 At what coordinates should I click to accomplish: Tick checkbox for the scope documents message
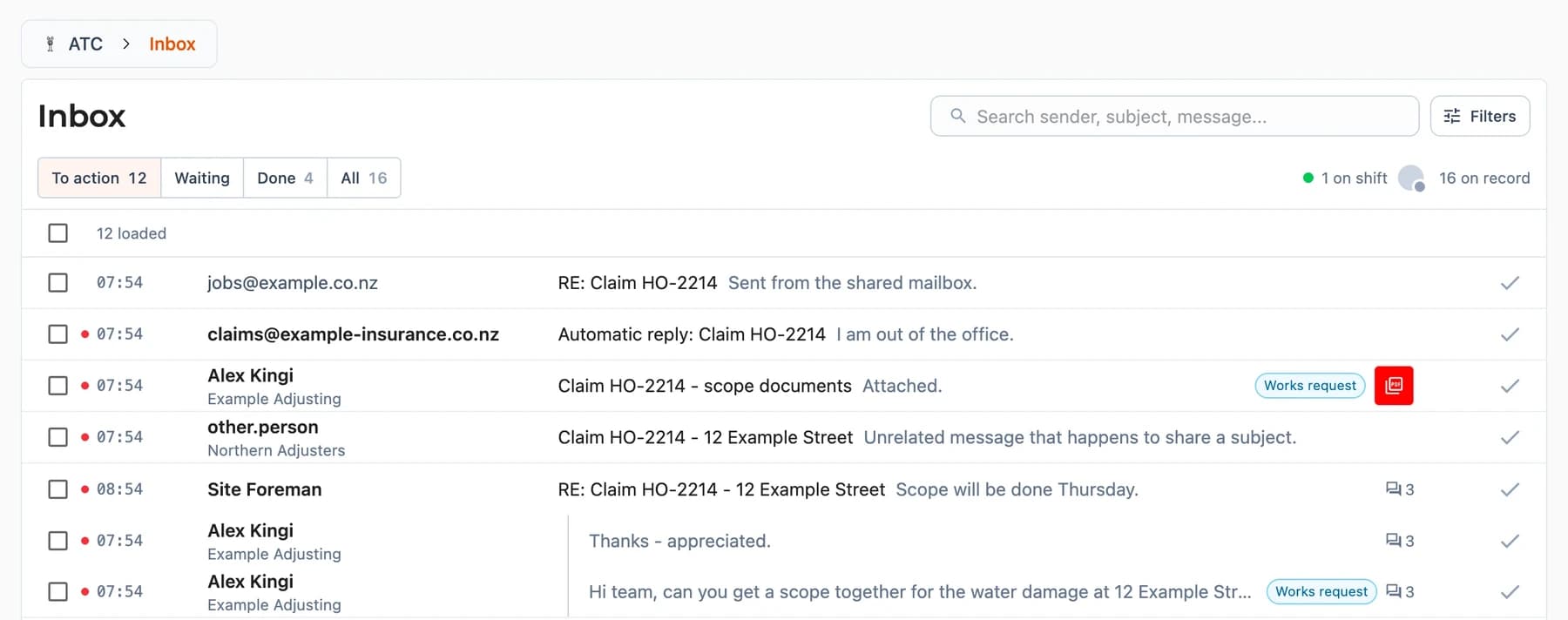tap(58, 386)
